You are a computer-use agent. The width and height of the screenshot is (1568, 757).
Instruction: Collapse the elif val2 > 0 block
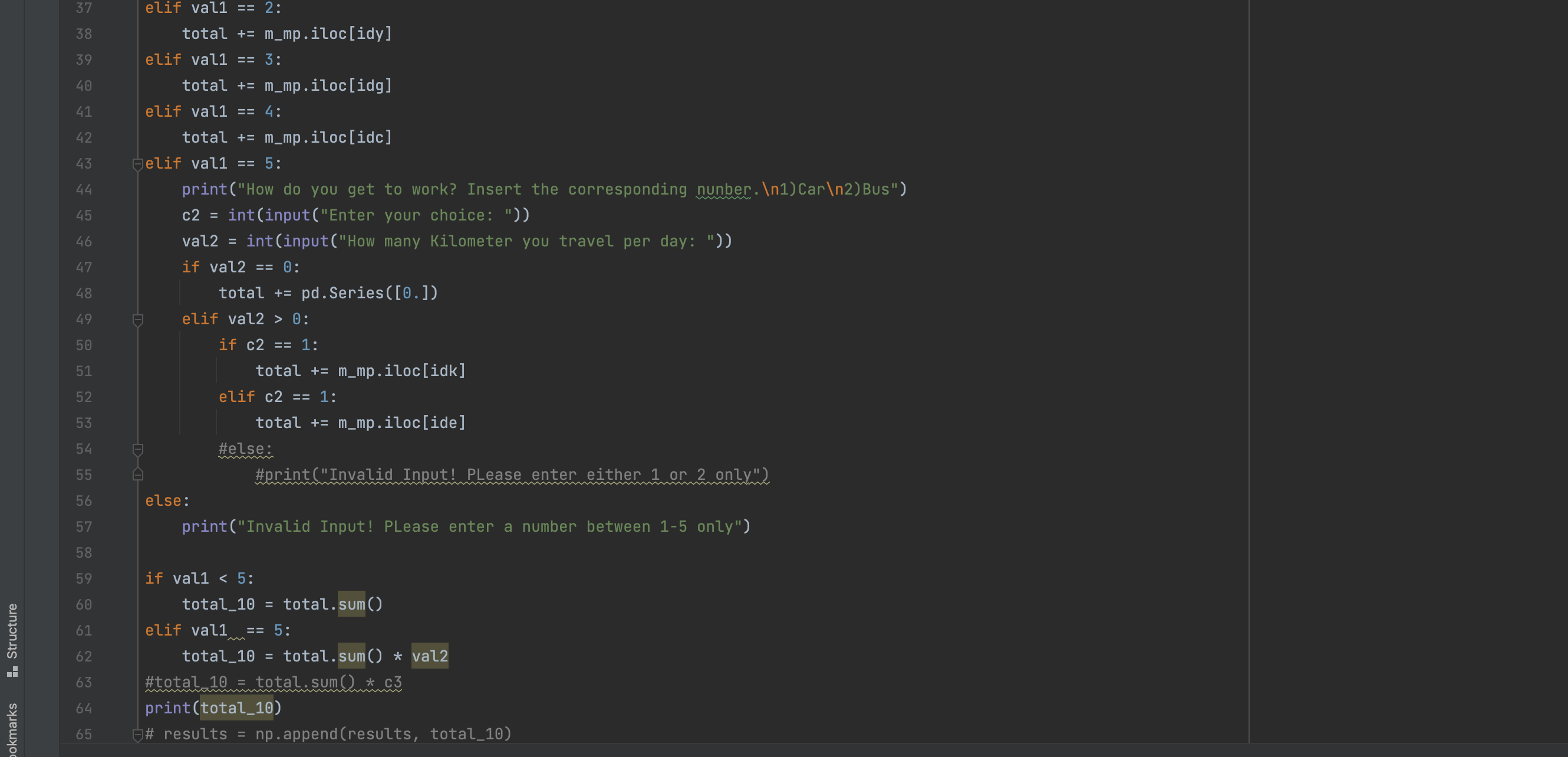tap(137, 318)
